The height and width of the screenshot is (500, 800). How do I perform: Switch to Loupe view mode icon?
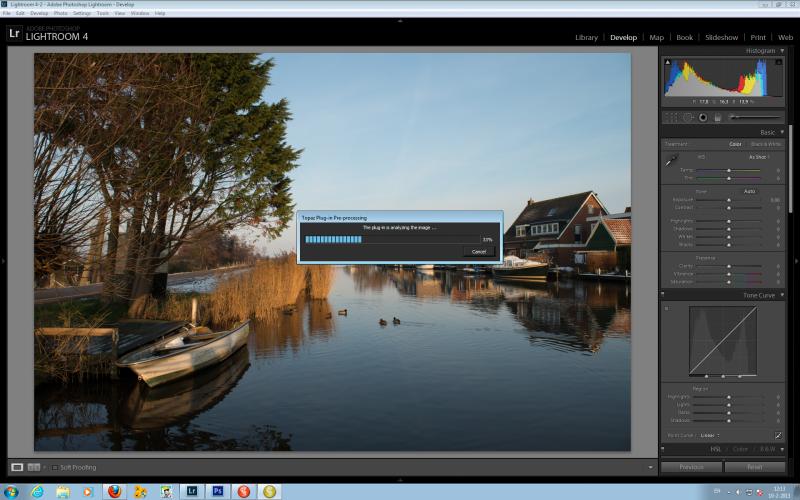[17, 467]
